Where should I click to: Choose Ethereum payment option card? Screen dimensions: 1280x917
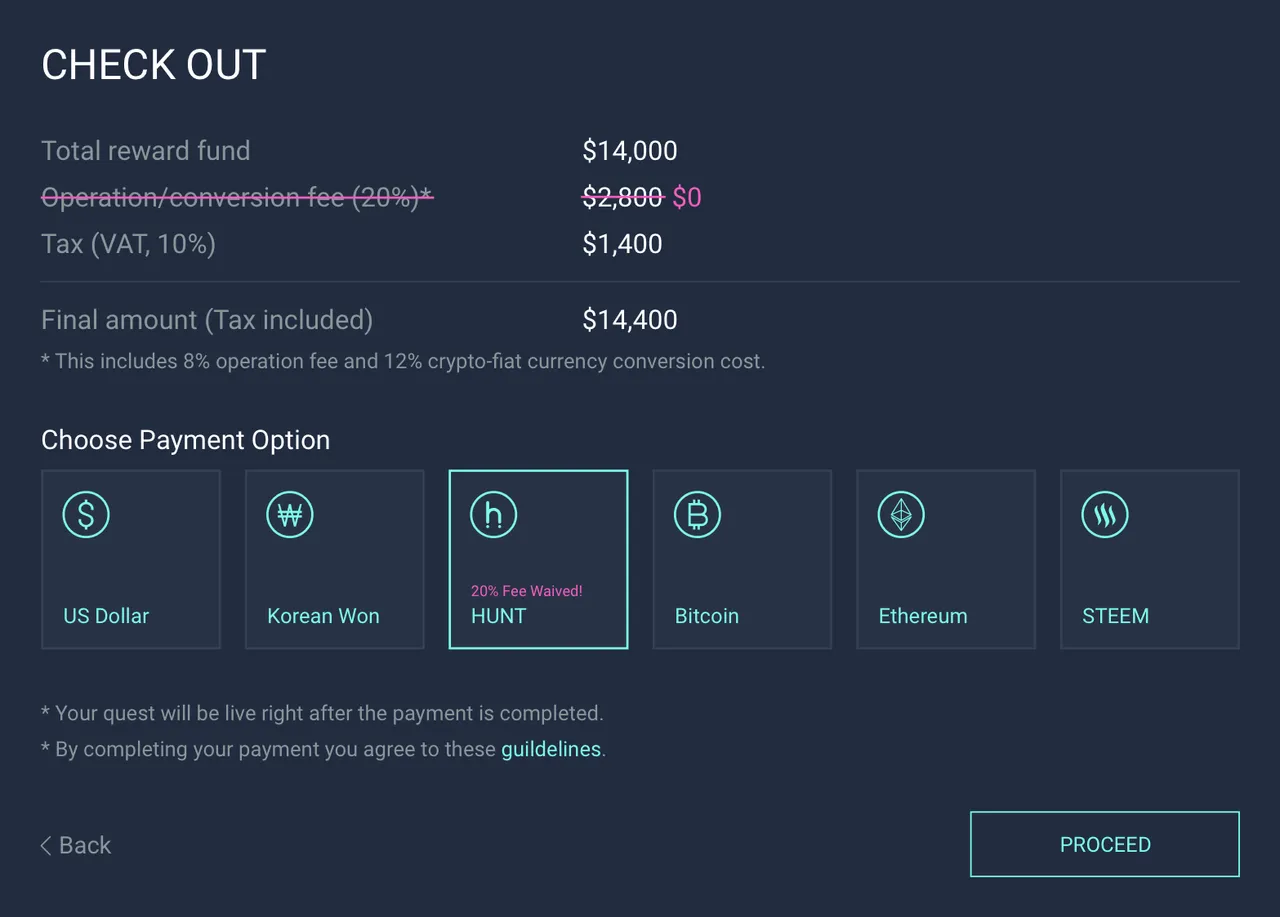[946, 560]
